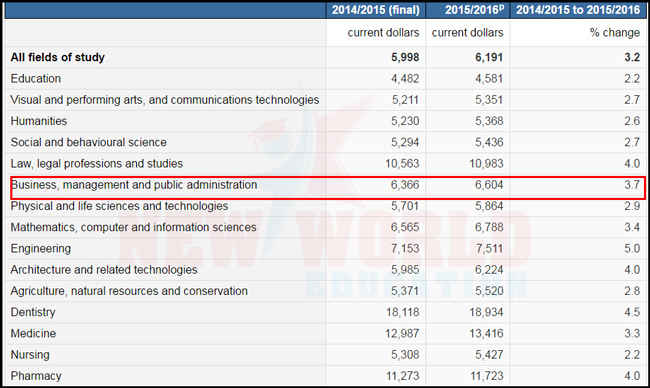650x388 pixels.
Task: Click Social and behavioural science label
Action: 88,142
